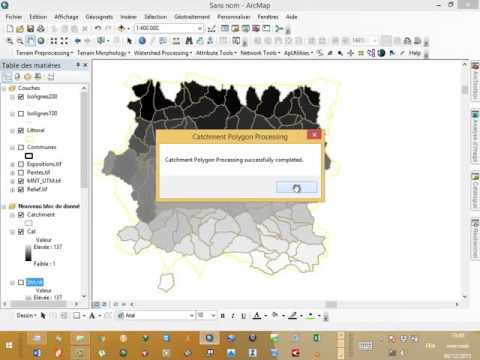
Task: Open the ApUtilities dropdown menu
Action: click(x=299, y=53)
